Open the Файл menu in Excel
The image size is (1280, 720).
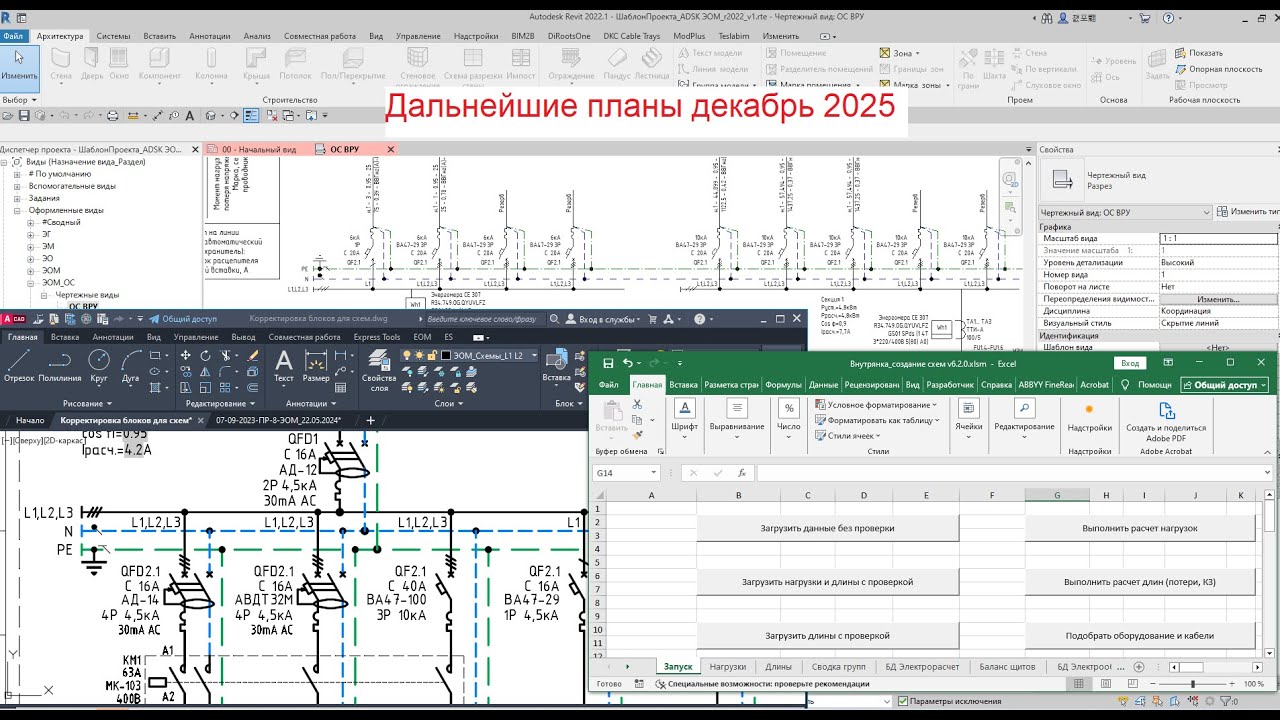608,385
